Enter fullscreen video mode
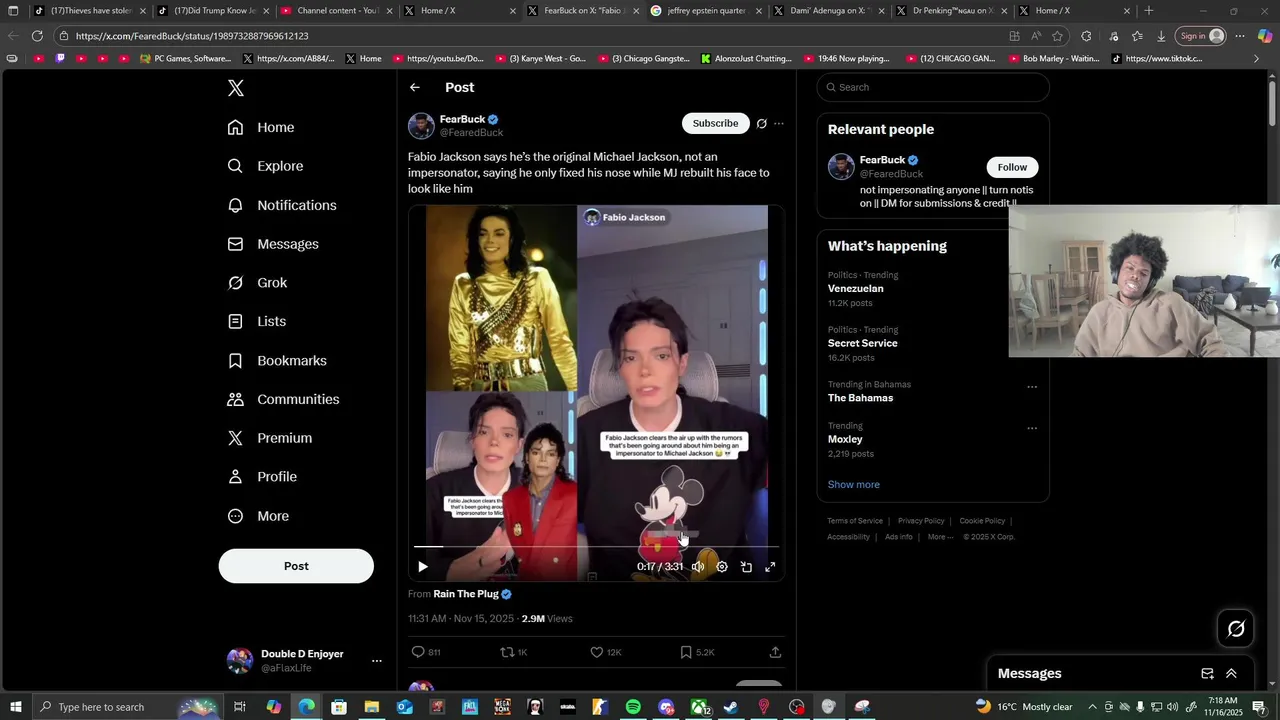The height and width of the screenshot is (720, 1280). coord(770,567)
